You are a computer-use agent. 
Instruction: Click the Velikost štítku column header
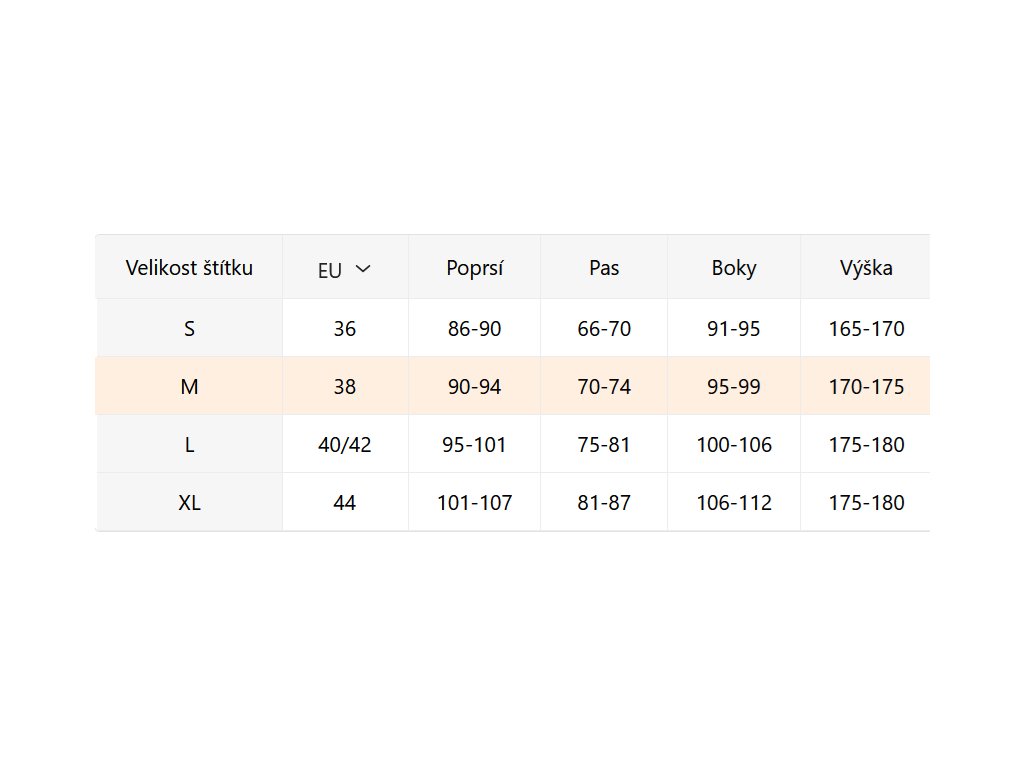[x=189, y=268]
